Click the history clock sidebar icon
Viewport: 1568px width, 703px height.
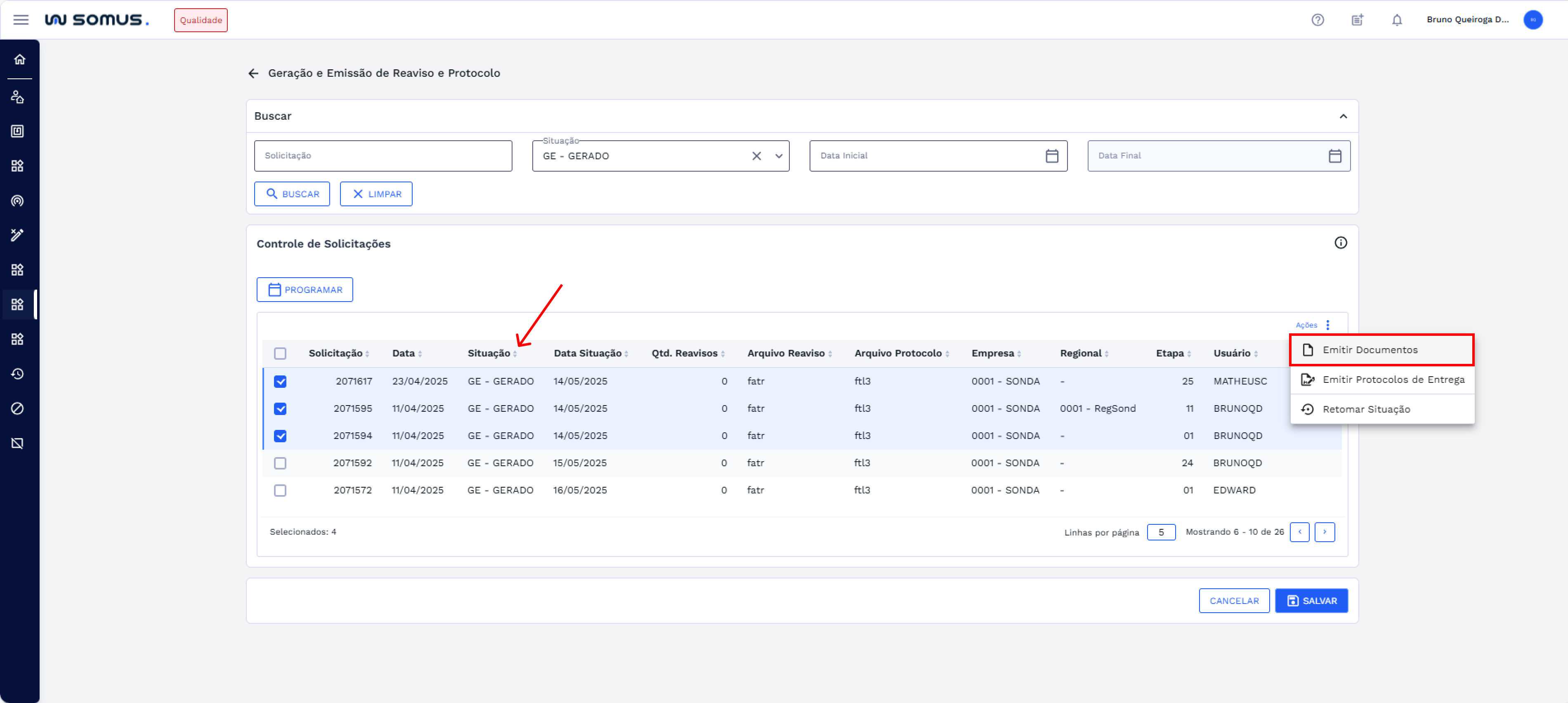pyautogui.click(x=18, y=374)
